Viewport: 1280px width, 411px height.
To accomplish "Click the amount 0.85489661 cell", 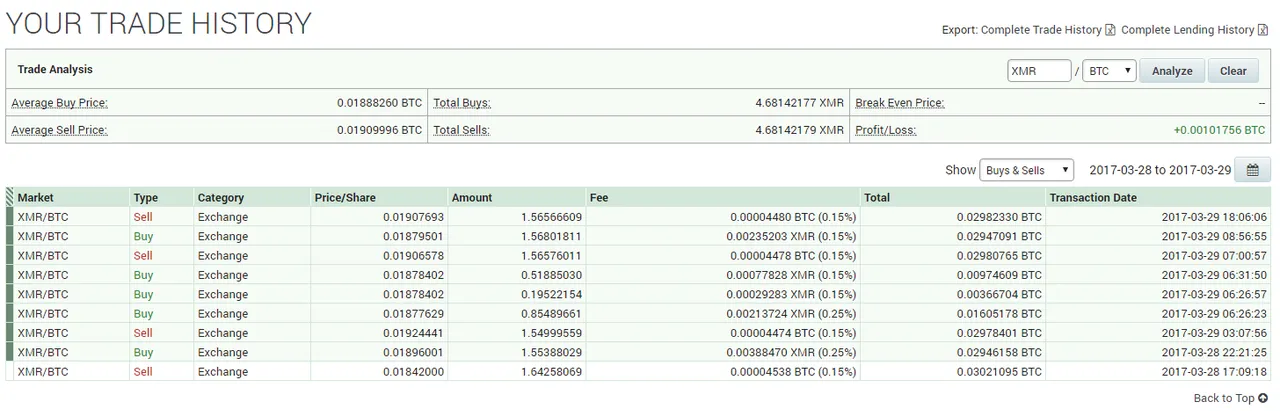I will (x=516, y=314).
